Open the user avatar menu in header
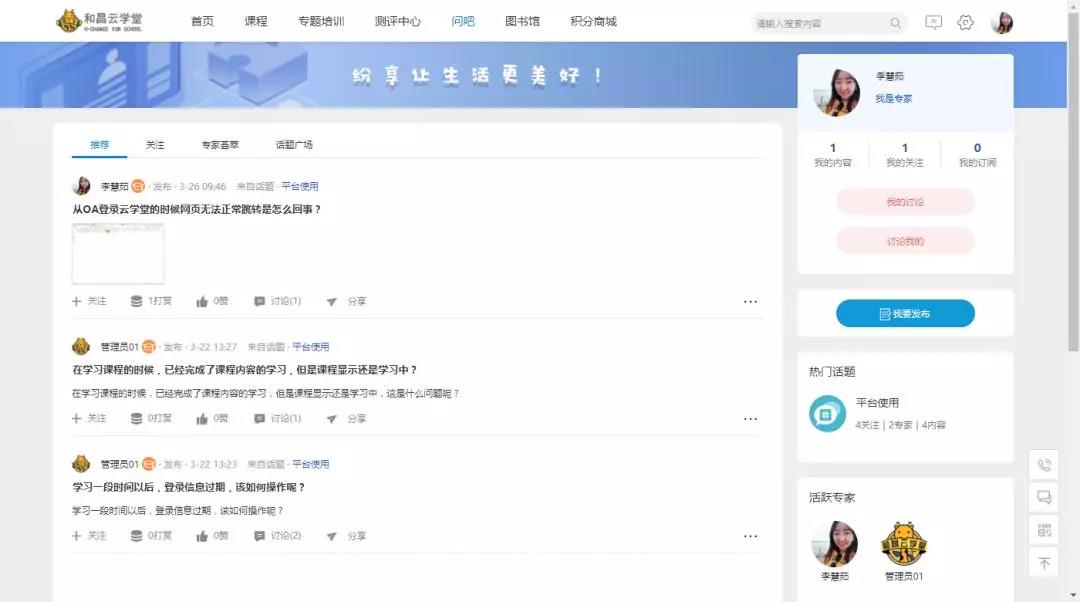The height and width of the screenshot is (602, 1080). (1001, 22)
